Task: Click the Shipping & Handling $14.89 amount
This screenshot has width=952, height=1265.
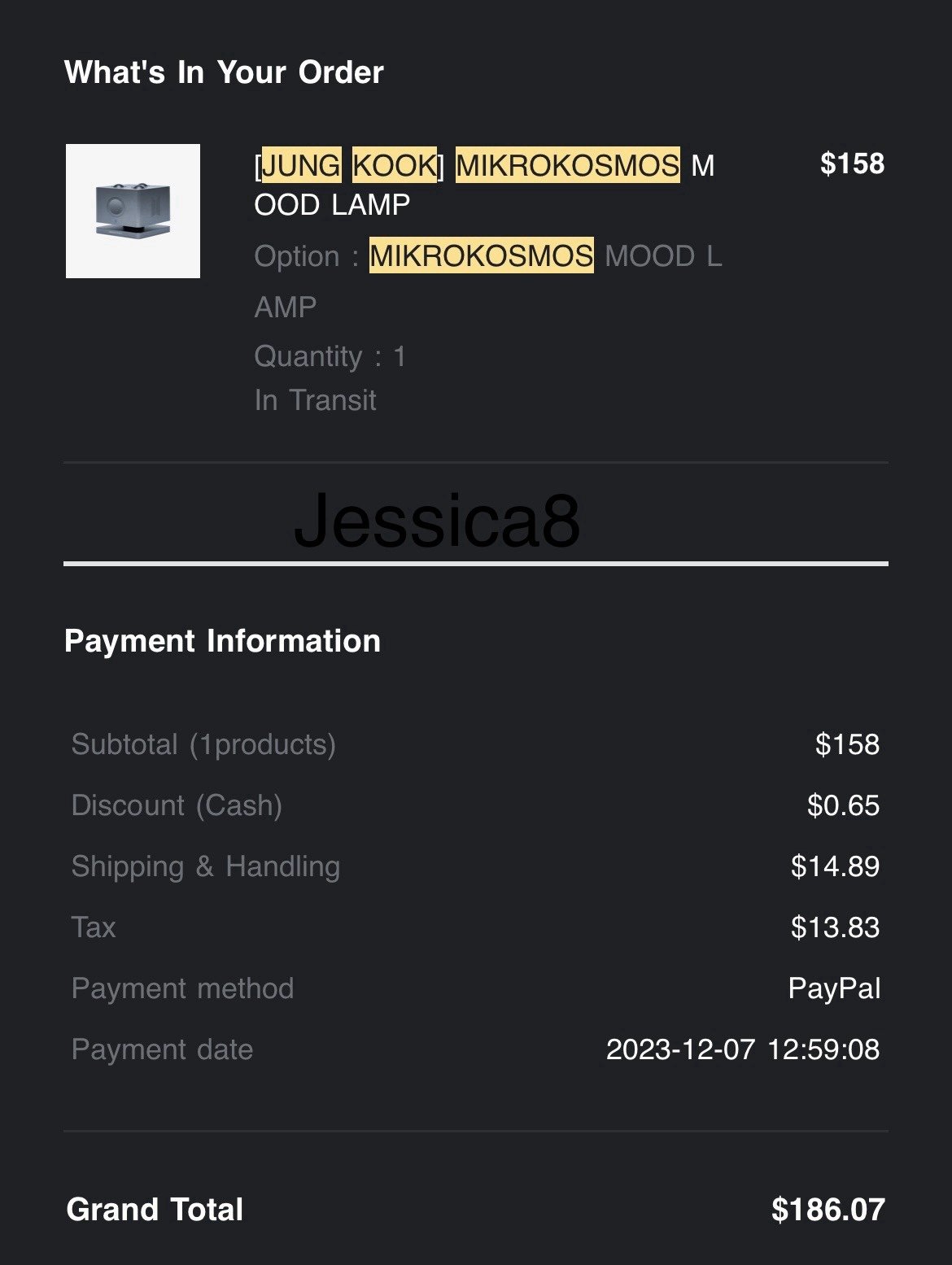Action: click(x=835, y=866)
